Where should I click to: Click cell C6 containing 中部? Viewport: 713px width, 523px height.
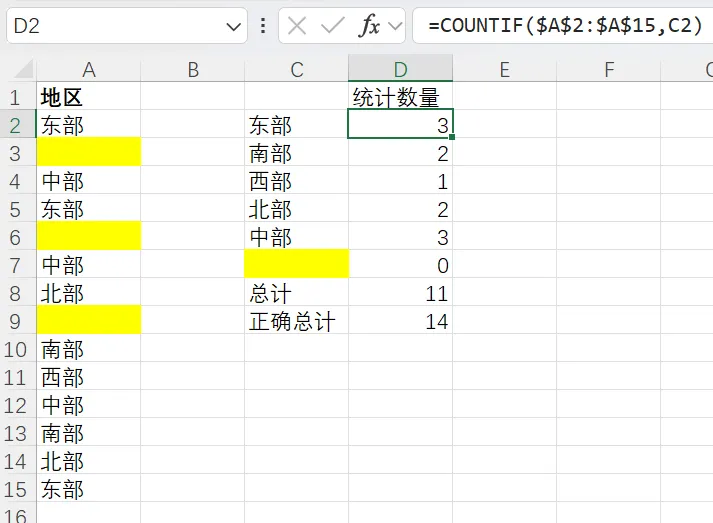coord(296,238)
